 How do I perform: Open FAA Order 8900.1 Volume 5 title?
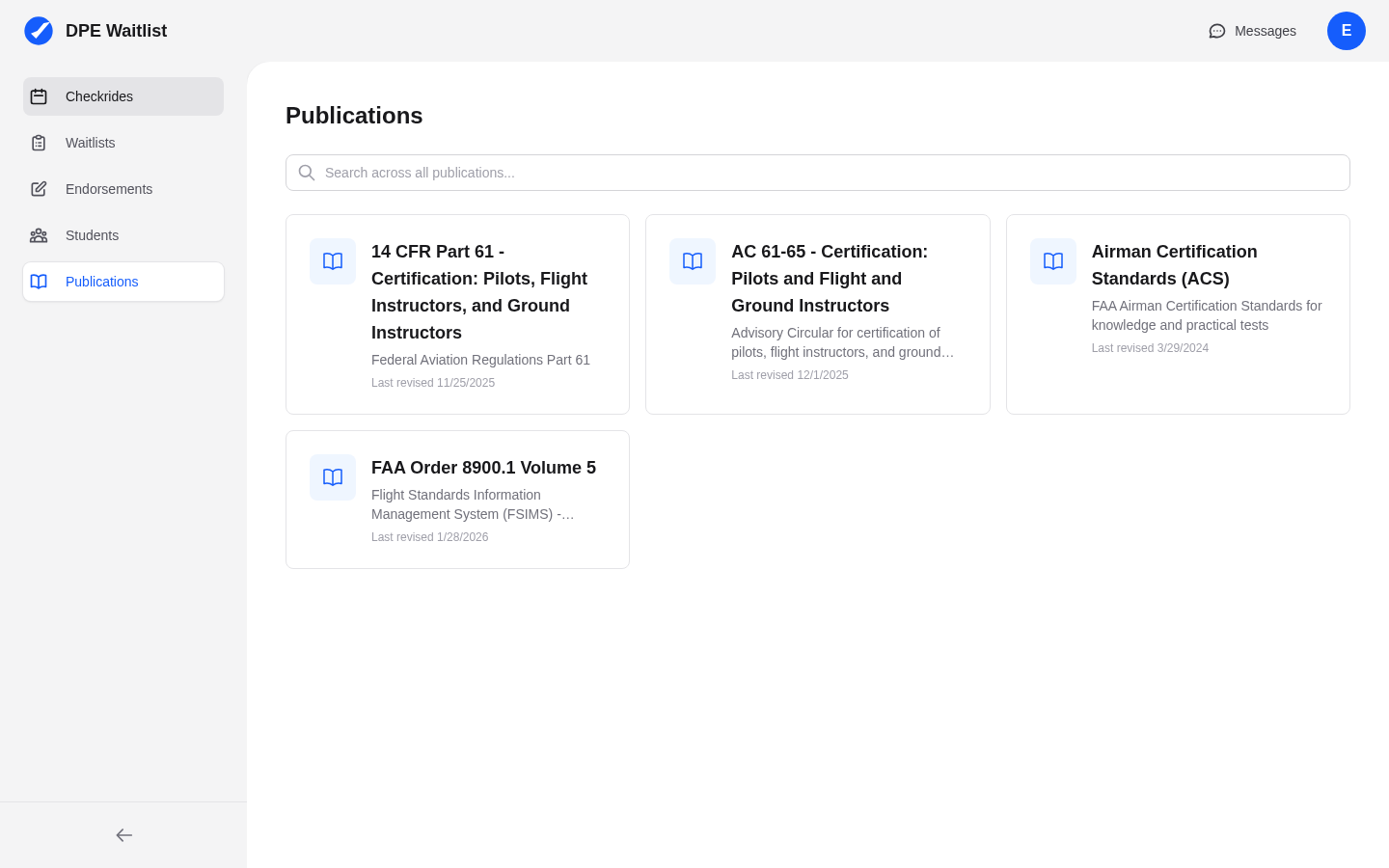(x=483, y=468)
